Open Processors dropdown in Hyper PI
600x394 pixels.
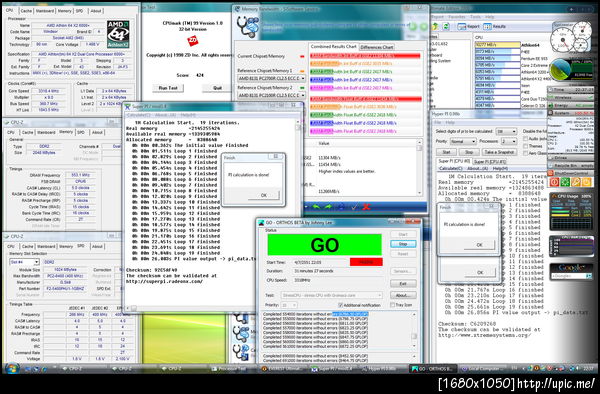pos(509,141)
